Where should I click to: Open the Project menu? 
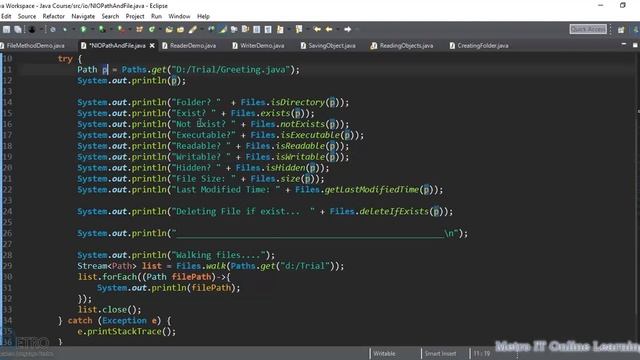(135, 16)
